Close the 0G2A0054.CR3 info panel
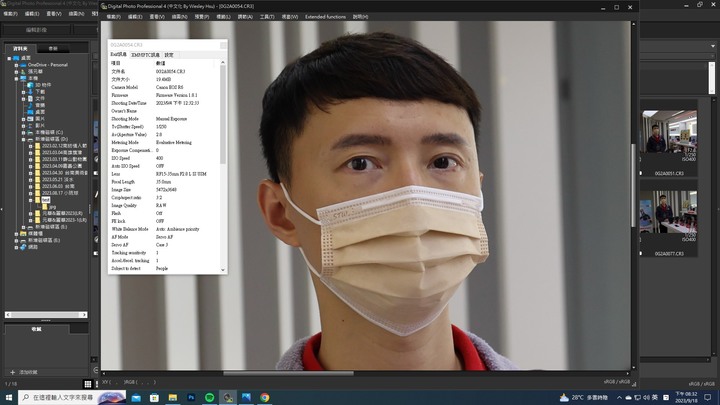Viewport: 720px width, 405px height. click(223, 45)
